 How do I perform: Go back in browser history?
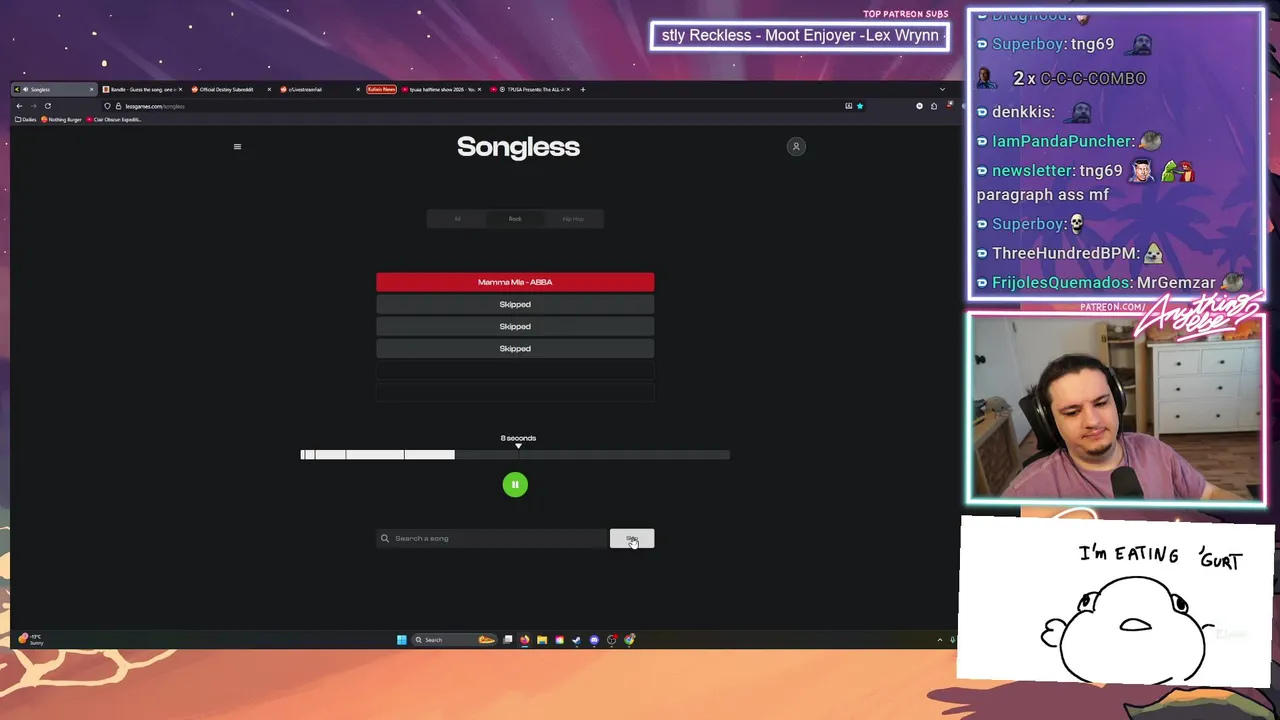19,106
